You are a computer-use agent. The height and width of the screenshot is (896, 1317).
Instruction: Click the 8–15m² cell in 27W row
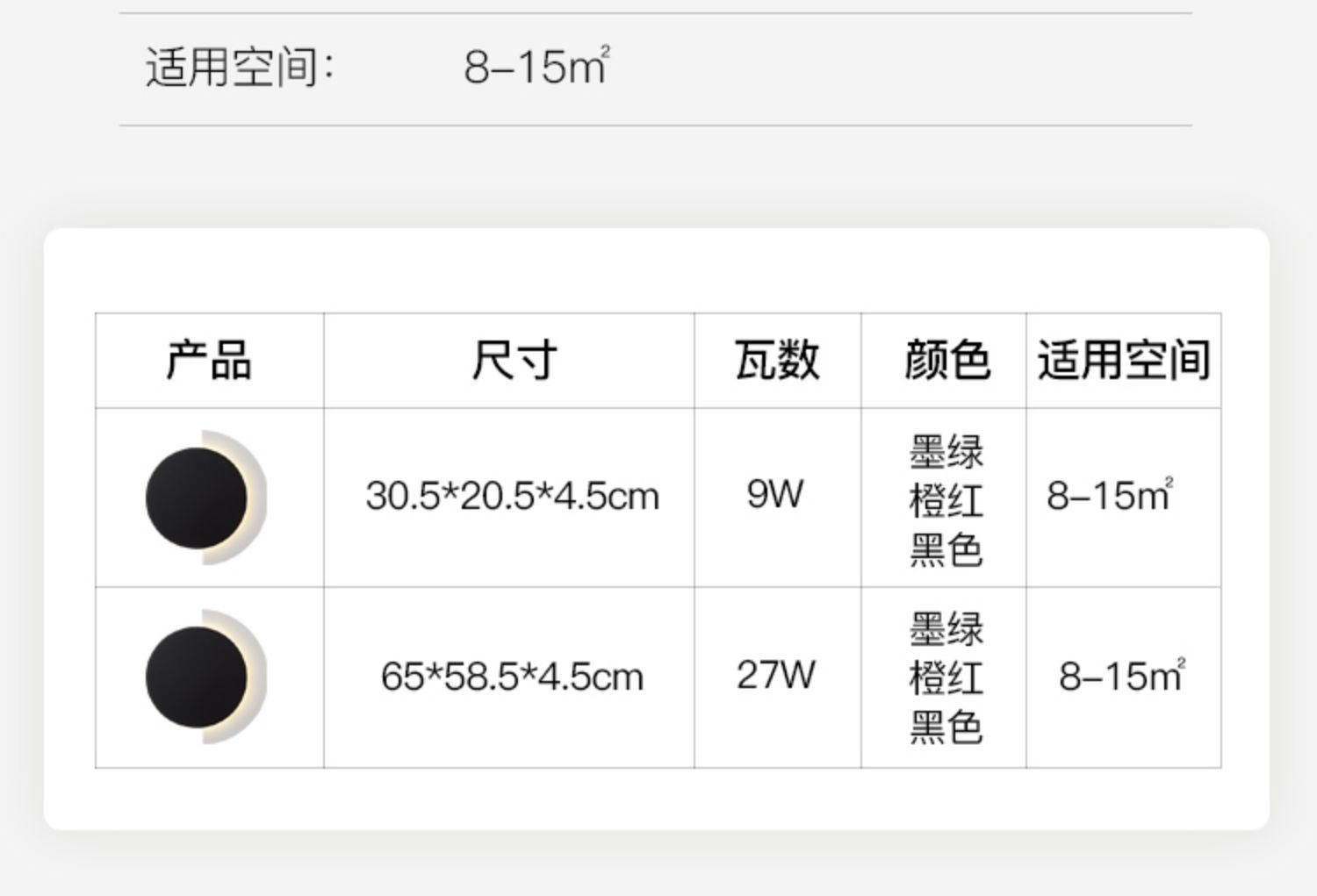(x=1122, y=676)
